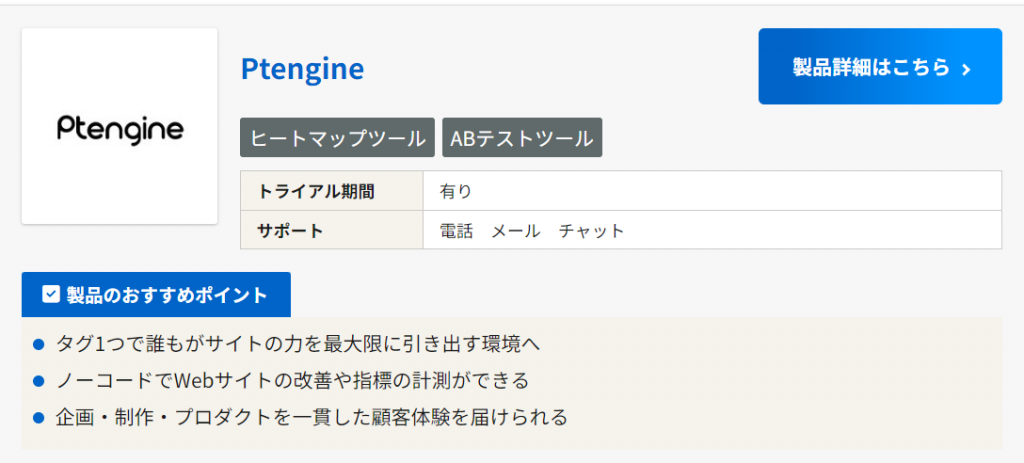
Task: Select the ABテストツール tag
Action: 522,138
